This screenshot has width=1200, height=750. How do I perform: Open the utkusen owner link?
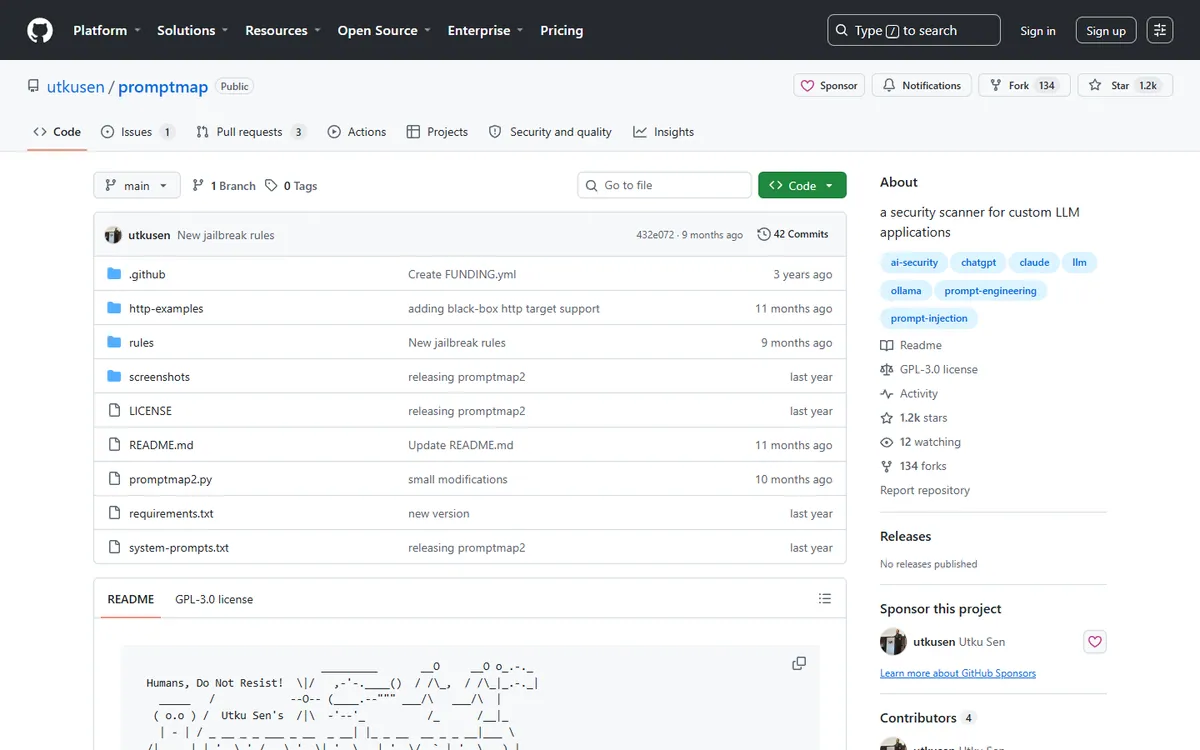click(x=75, y=87)
